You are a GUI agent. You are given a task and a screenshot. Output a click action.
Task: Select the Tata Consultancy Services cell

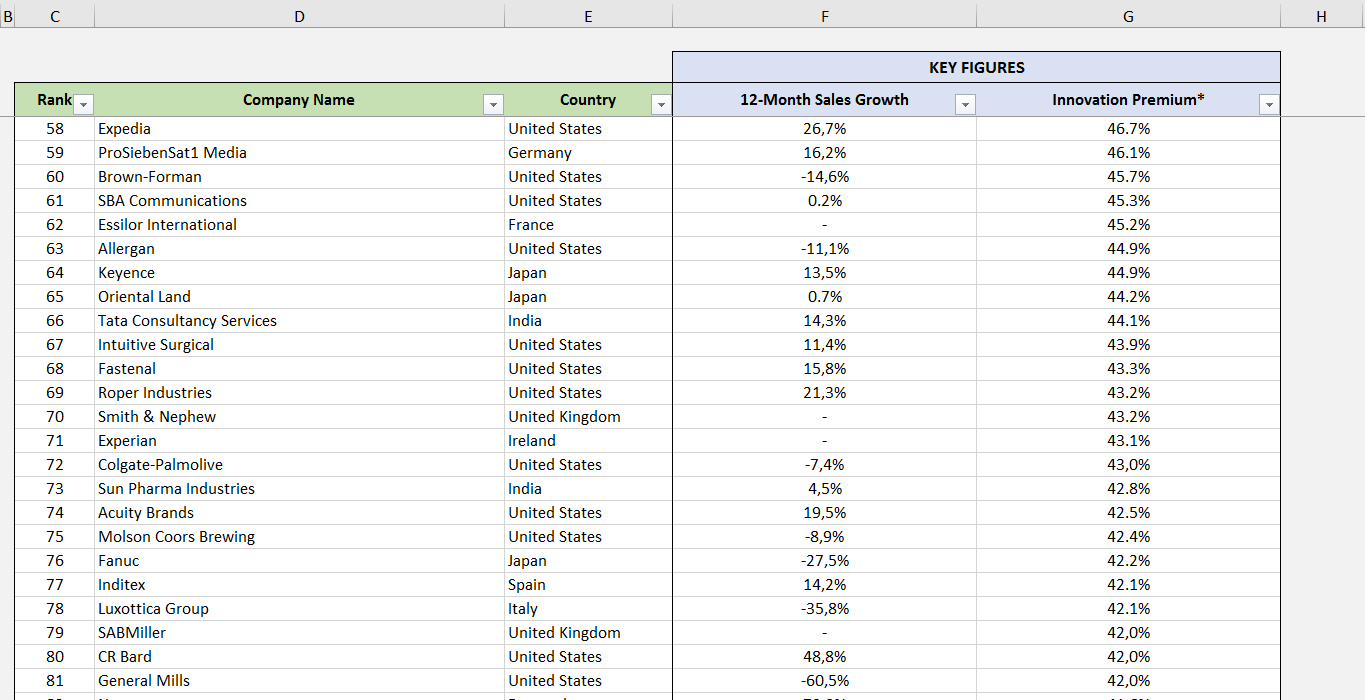(x=300, y=321)
